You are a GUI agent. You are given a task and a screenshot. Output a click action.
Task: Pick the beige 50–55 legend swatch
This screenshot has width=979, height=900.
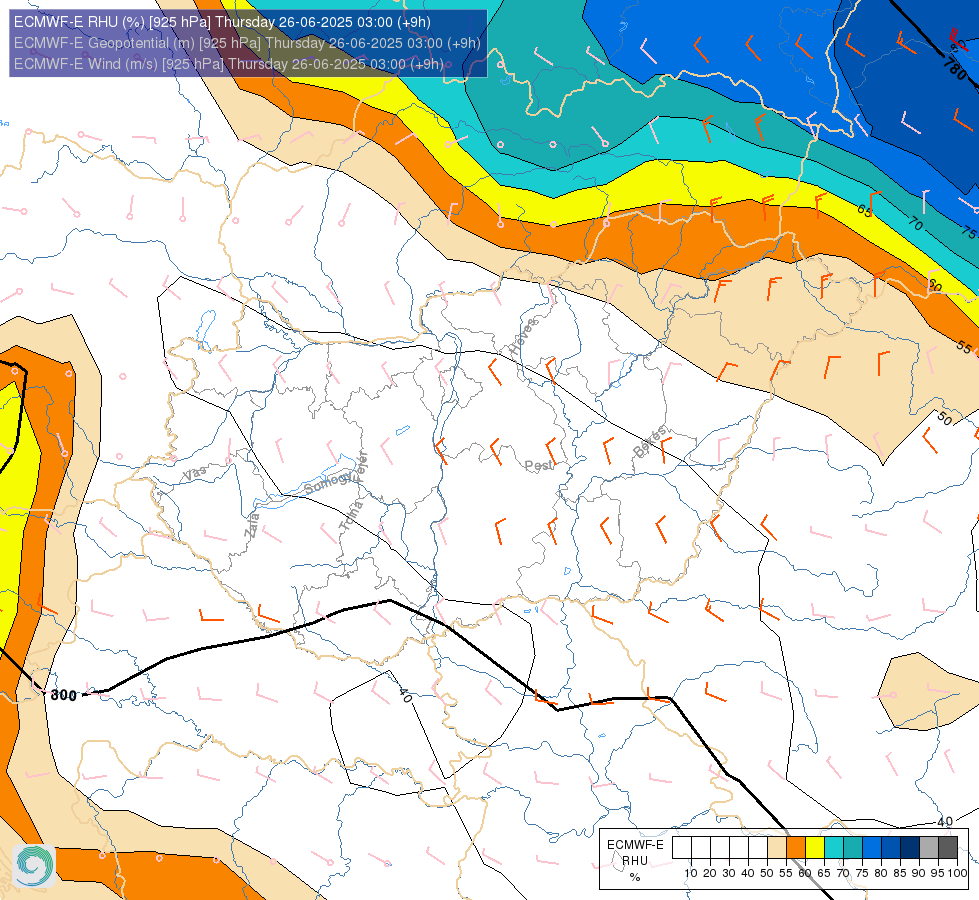(x=777, y=848)
